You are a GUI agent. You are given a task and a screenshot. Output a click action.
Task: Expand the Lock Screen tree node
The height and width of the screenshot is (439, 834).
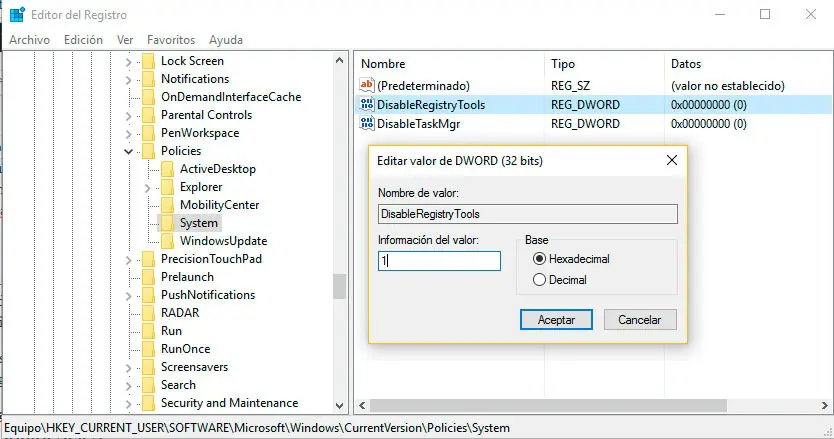click(128, 61)
